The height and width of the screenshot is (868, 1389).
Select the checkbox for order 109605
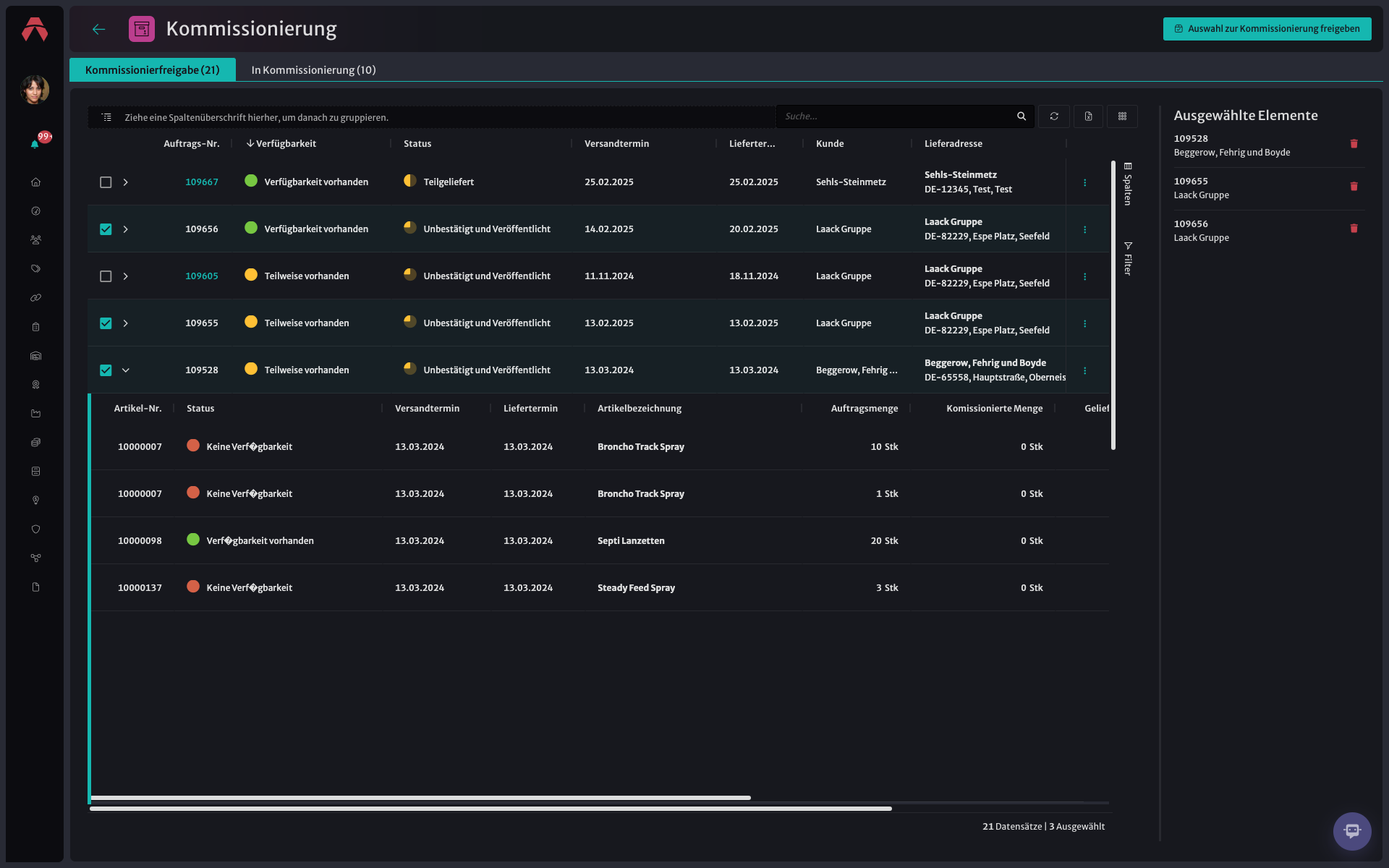pyautogui.click(x=106, y=276)
